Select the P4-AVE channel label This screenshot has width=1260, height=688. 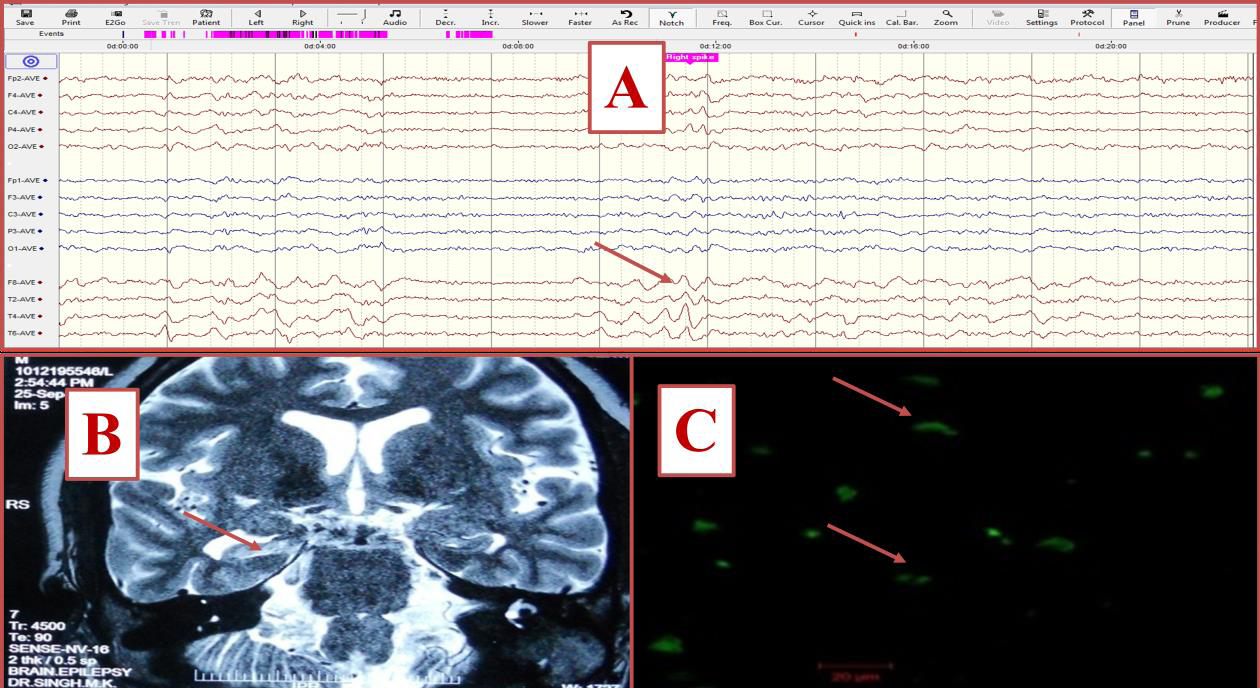tap(24, 129)
